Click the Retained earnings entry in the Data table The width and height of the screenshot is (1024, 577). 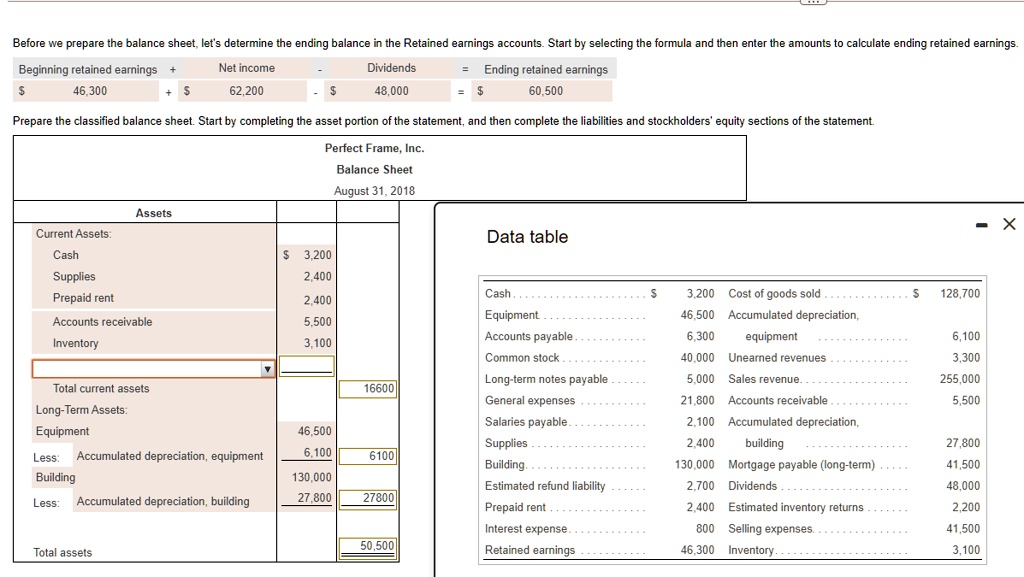click(530, 550)
